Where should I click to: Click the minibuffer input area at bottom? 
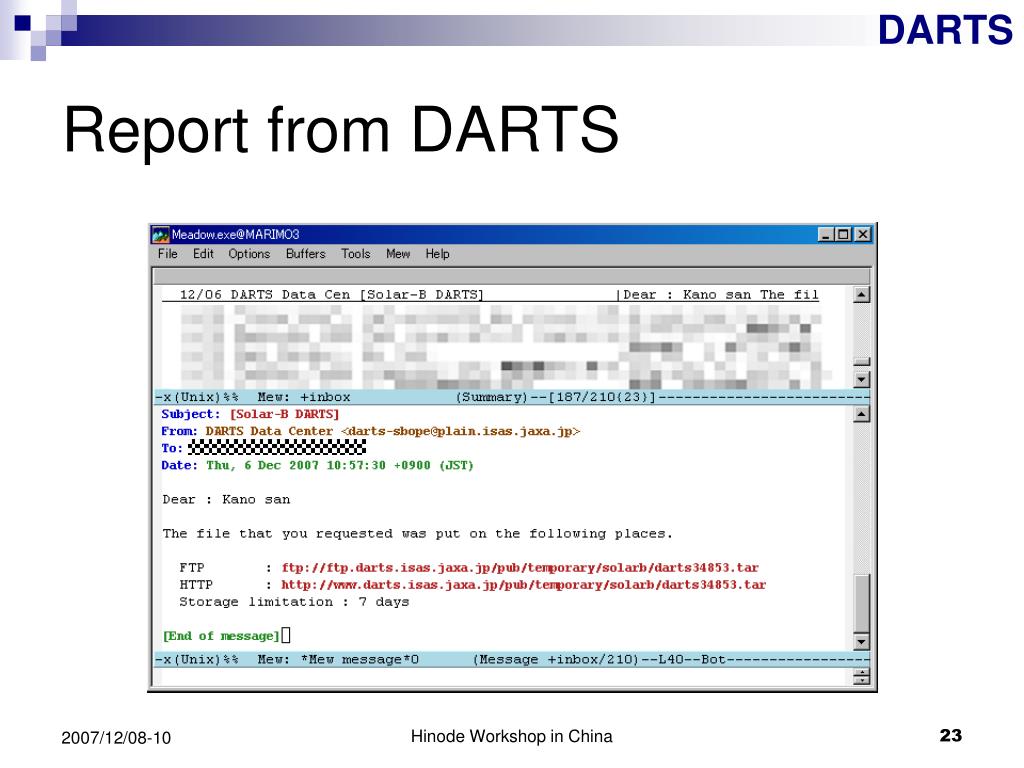click(503, 677)
